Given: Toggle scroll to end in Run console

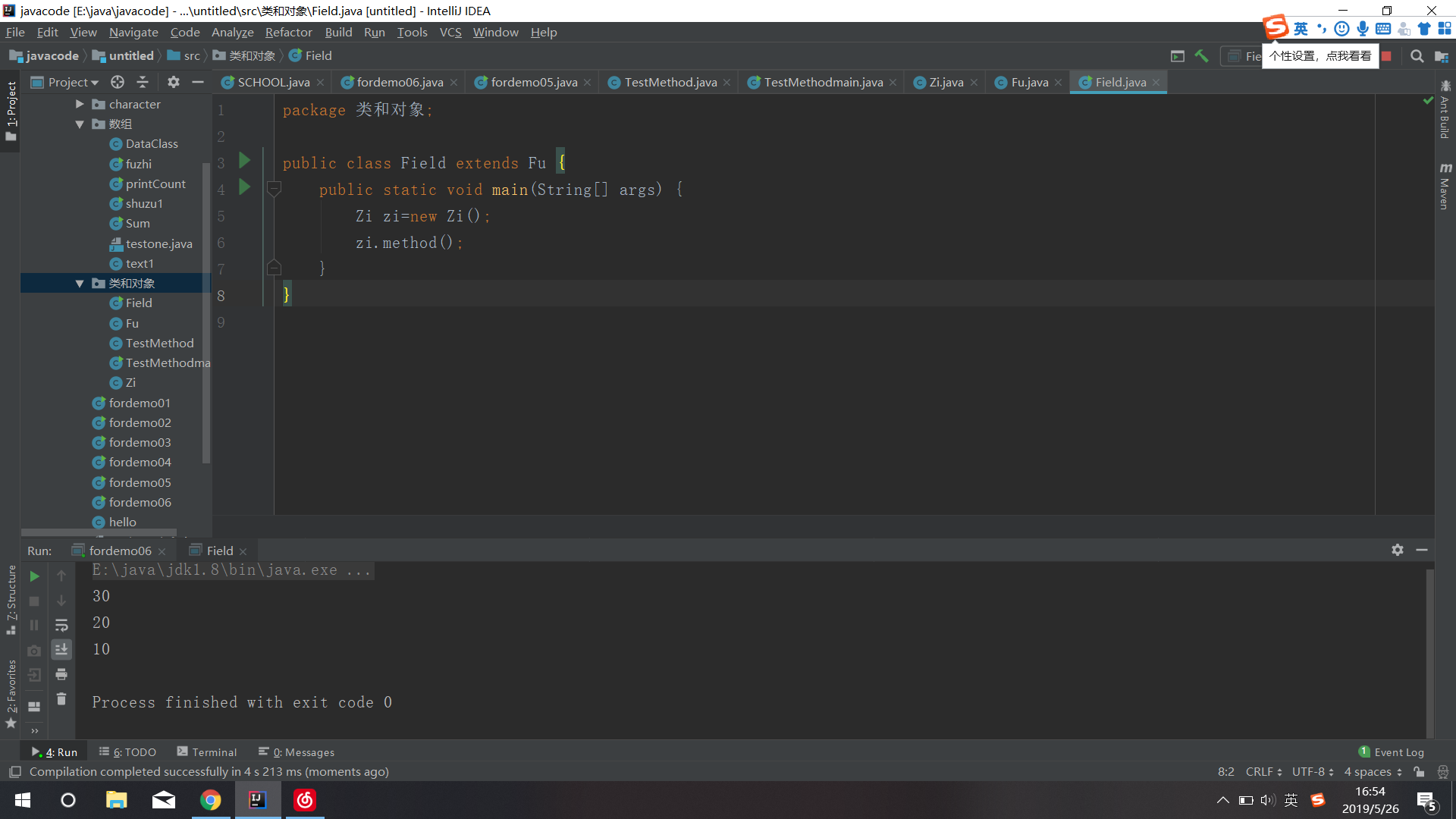Looking at the screenshot, I should click(x=61, y=649).
